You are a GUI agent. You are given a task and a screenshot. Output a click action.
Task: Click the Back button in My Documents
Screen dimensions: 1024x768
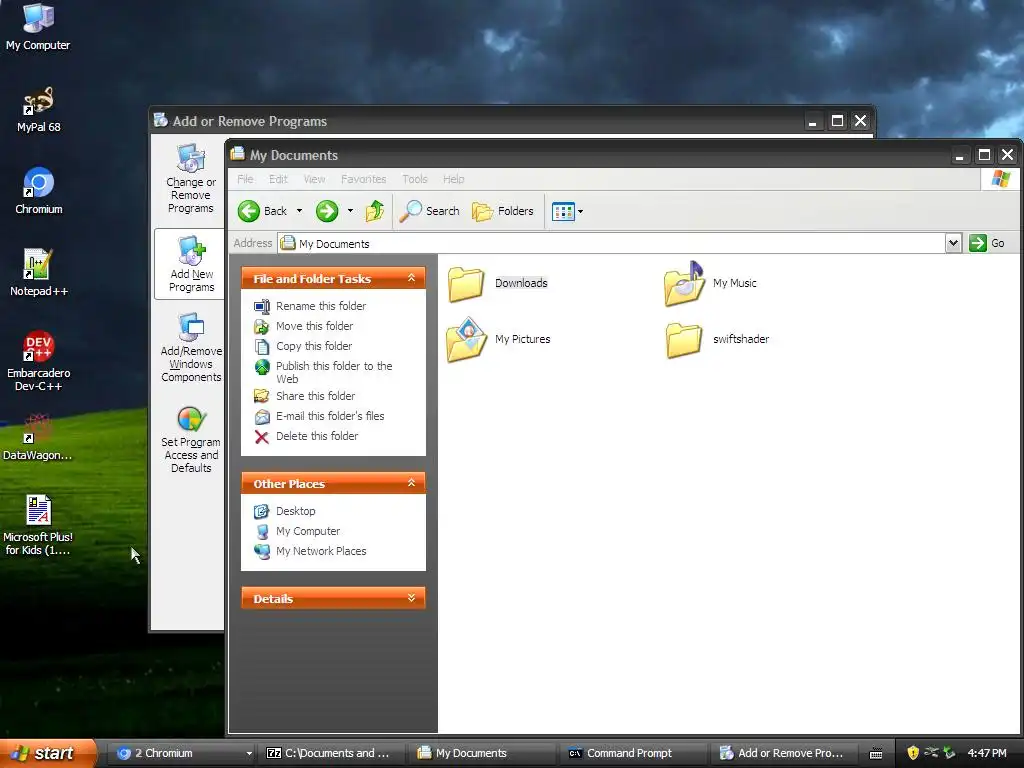(263, 211)
